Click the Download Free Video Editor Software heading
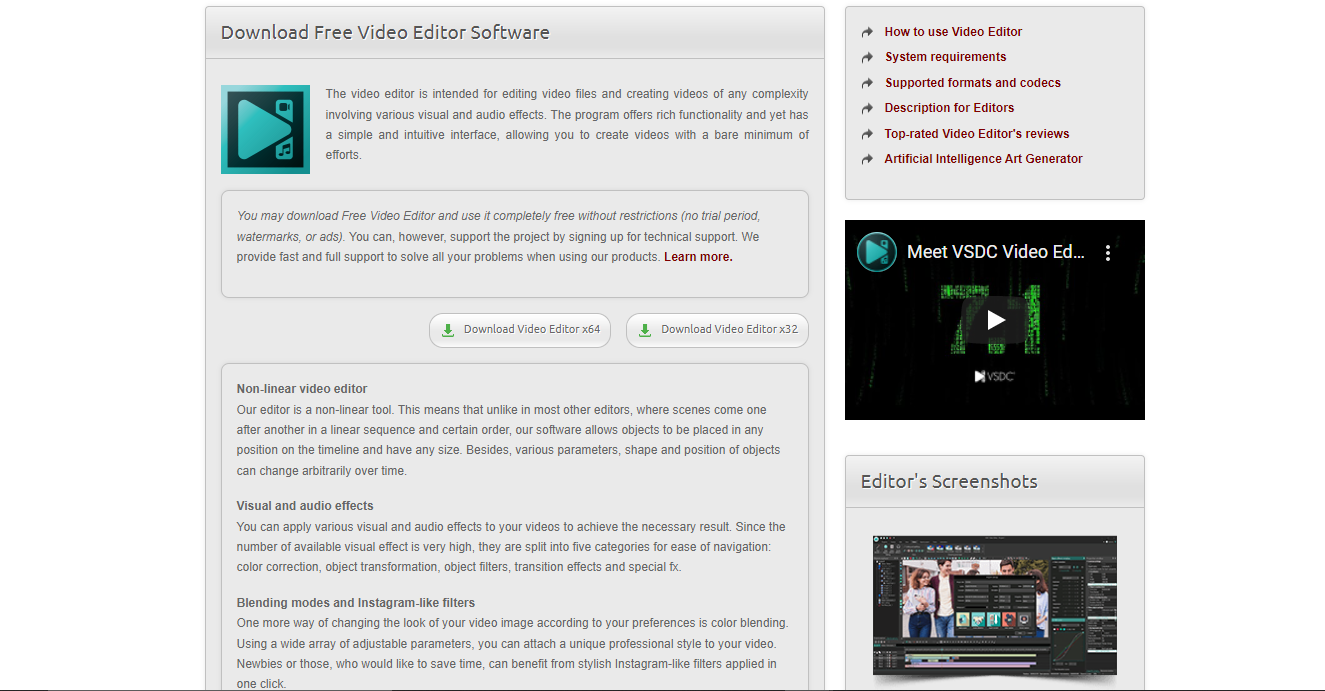Viewport: 1325px width, 691px height. tap(385, 32)
